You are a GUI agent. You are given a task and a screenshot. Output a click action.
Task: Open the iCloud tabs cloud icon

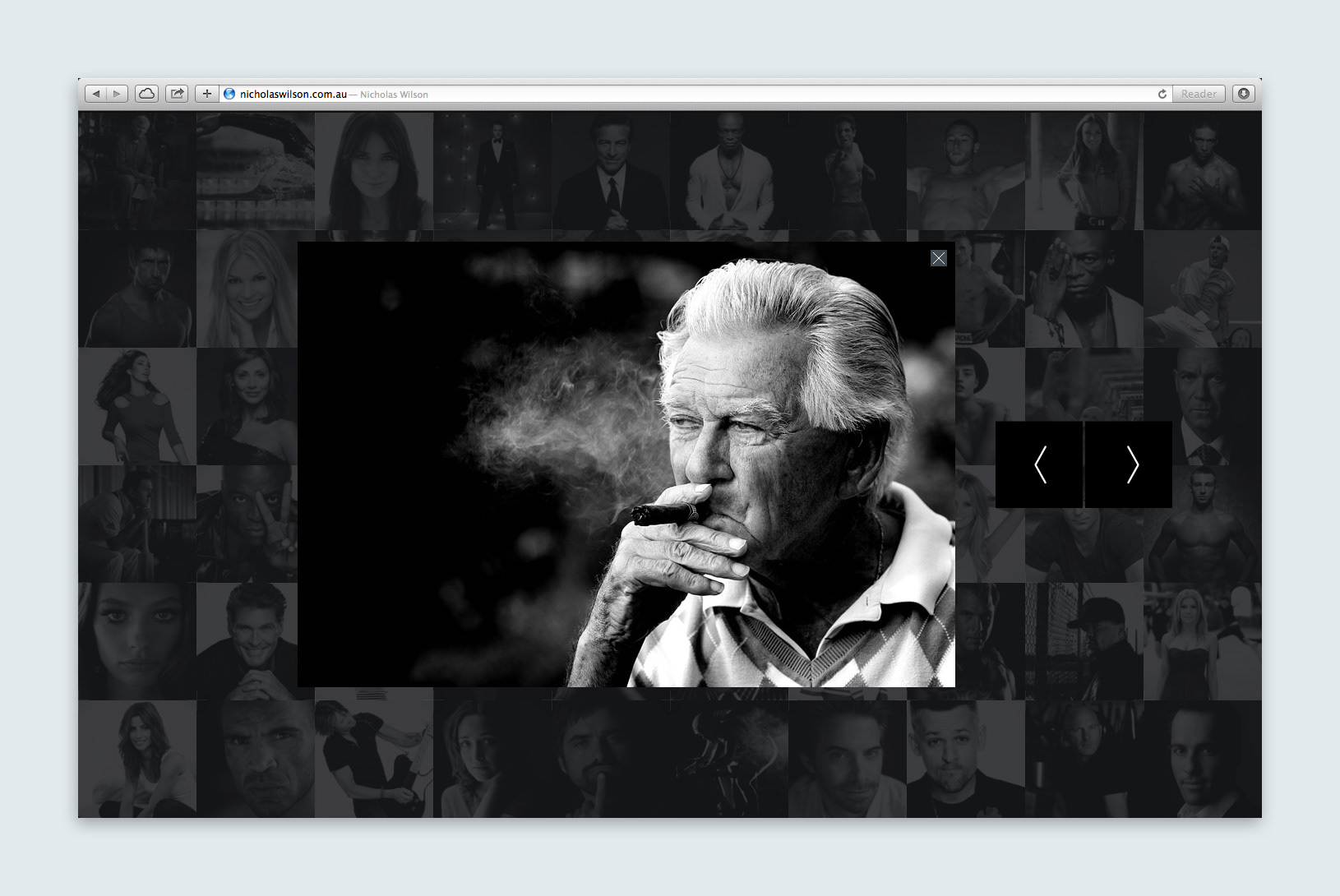coord(146,94)
